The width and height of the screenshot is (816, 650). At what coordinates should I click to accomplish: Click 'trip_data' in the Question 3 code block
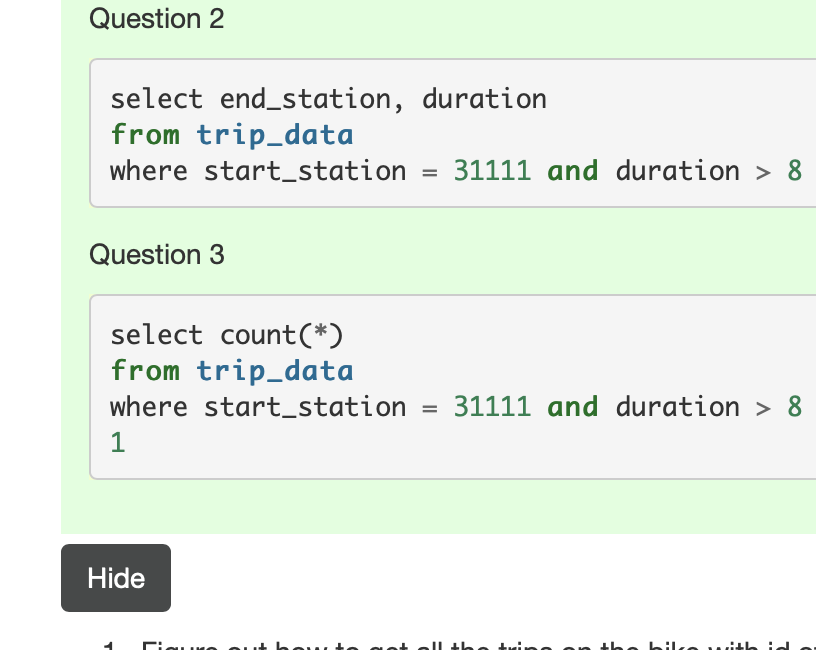point(275,371)
